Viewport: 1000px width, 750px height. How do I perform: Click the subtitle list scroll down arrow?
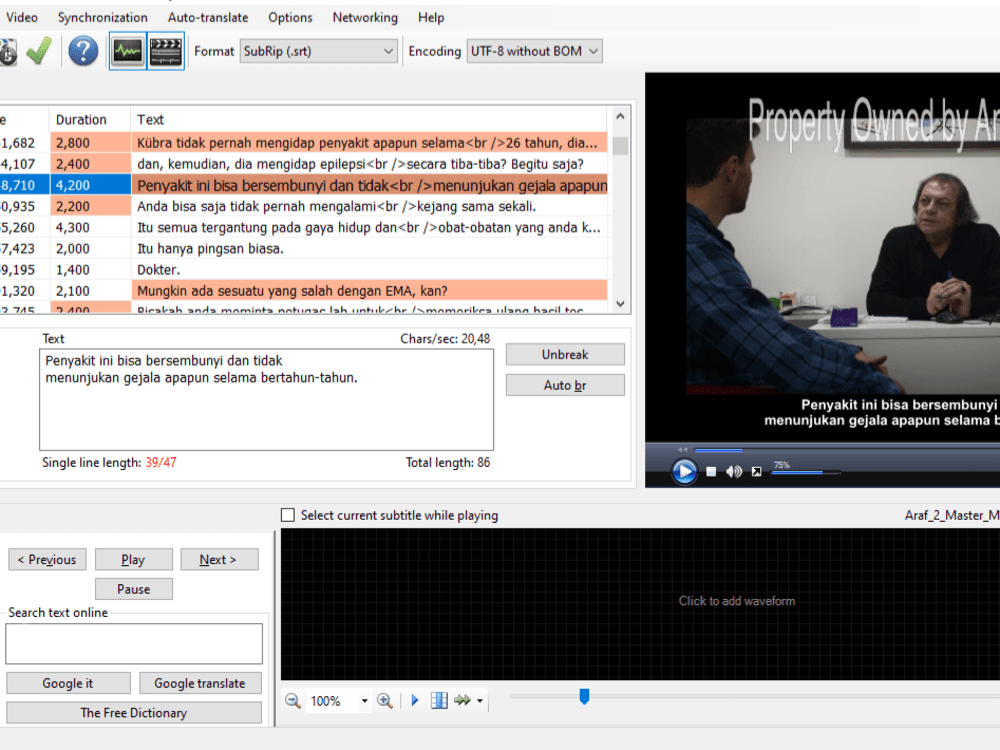click(x=621, y=304)
